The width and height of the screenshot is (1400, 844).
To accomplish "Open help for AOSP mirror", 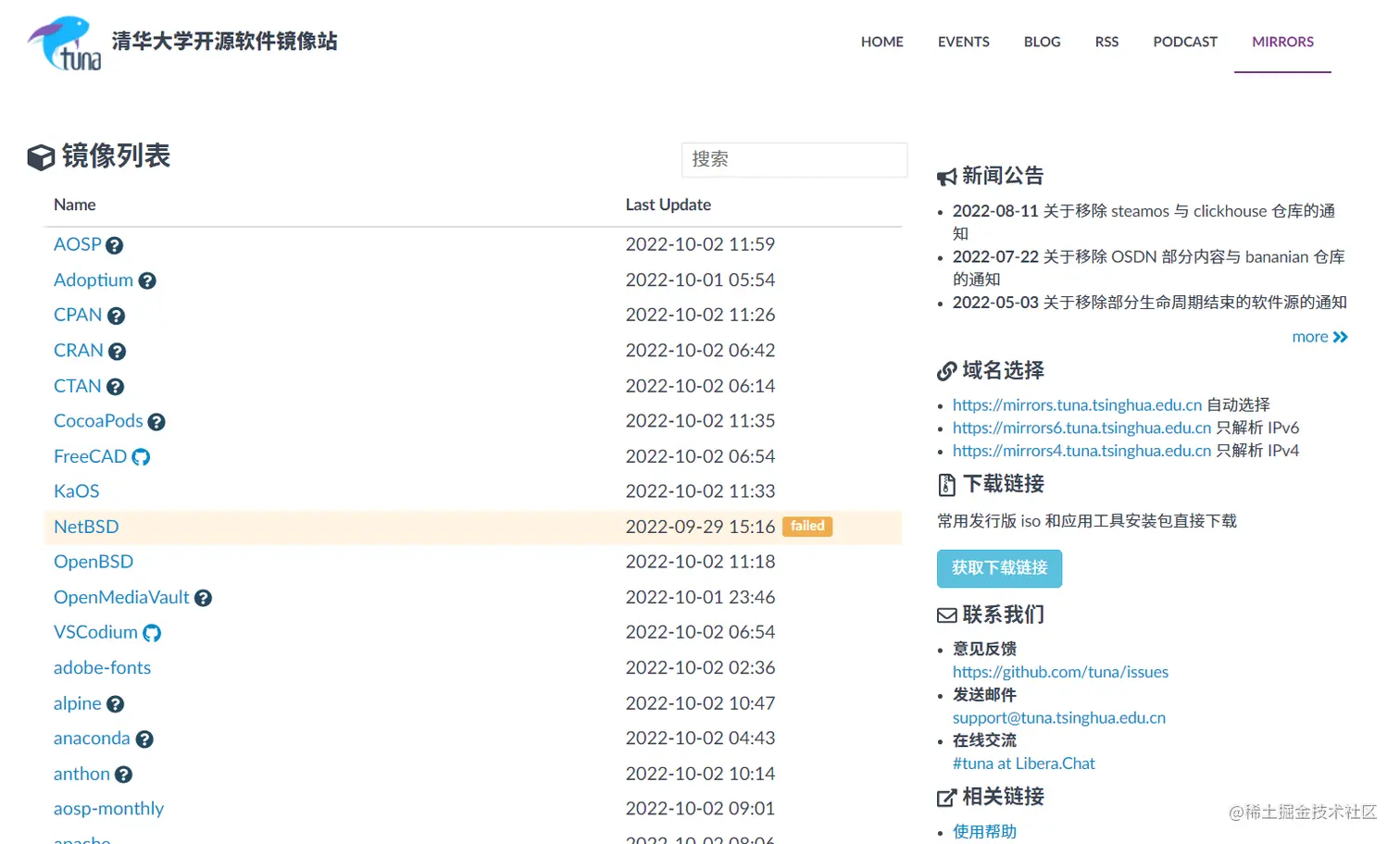I will point(115,245).
